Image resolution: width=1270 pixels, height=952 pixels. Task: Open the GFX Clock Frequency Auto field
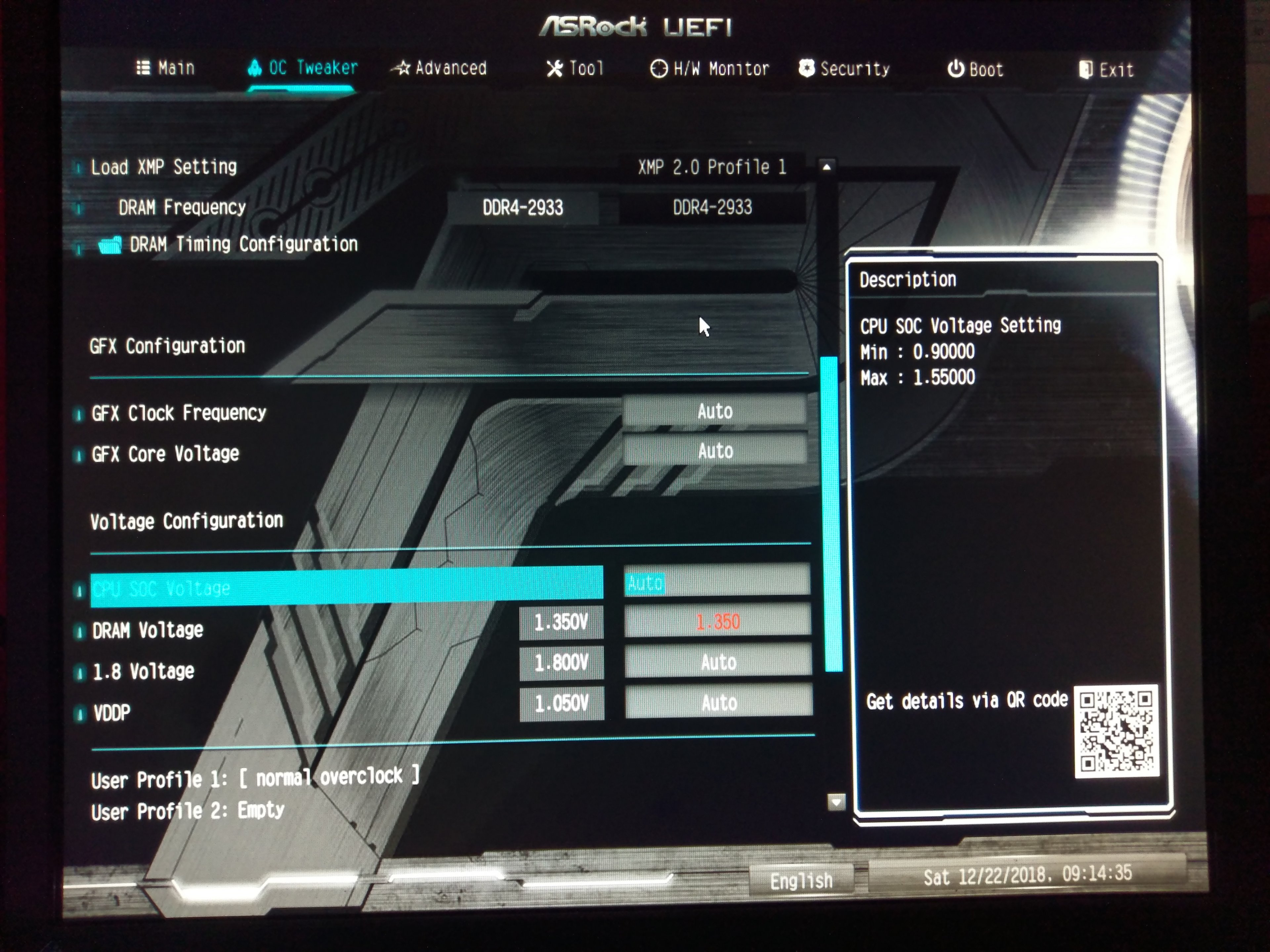coord(715,411)
